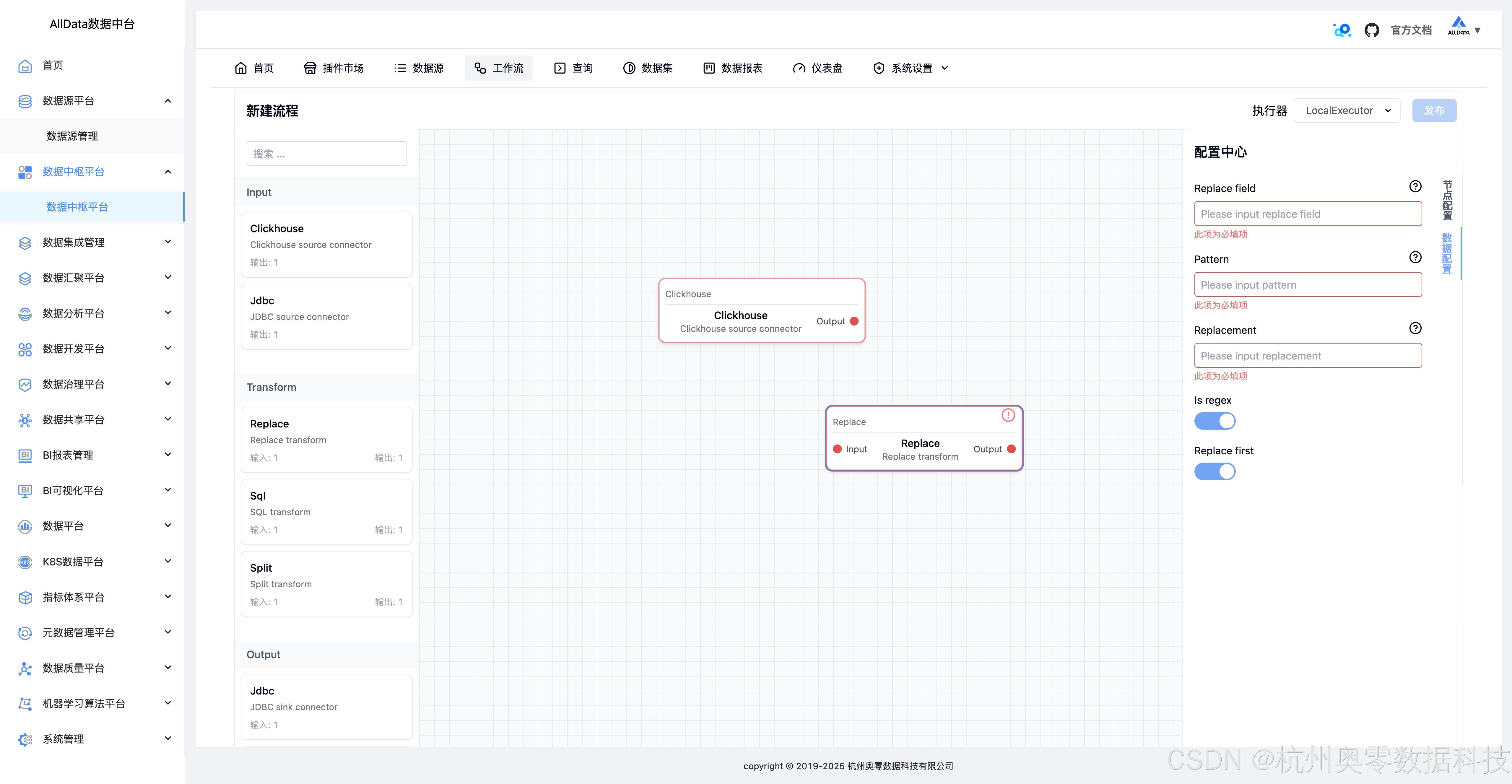Click the 机器学习算法平台 sidebar icon

click(x=25, y=704)
